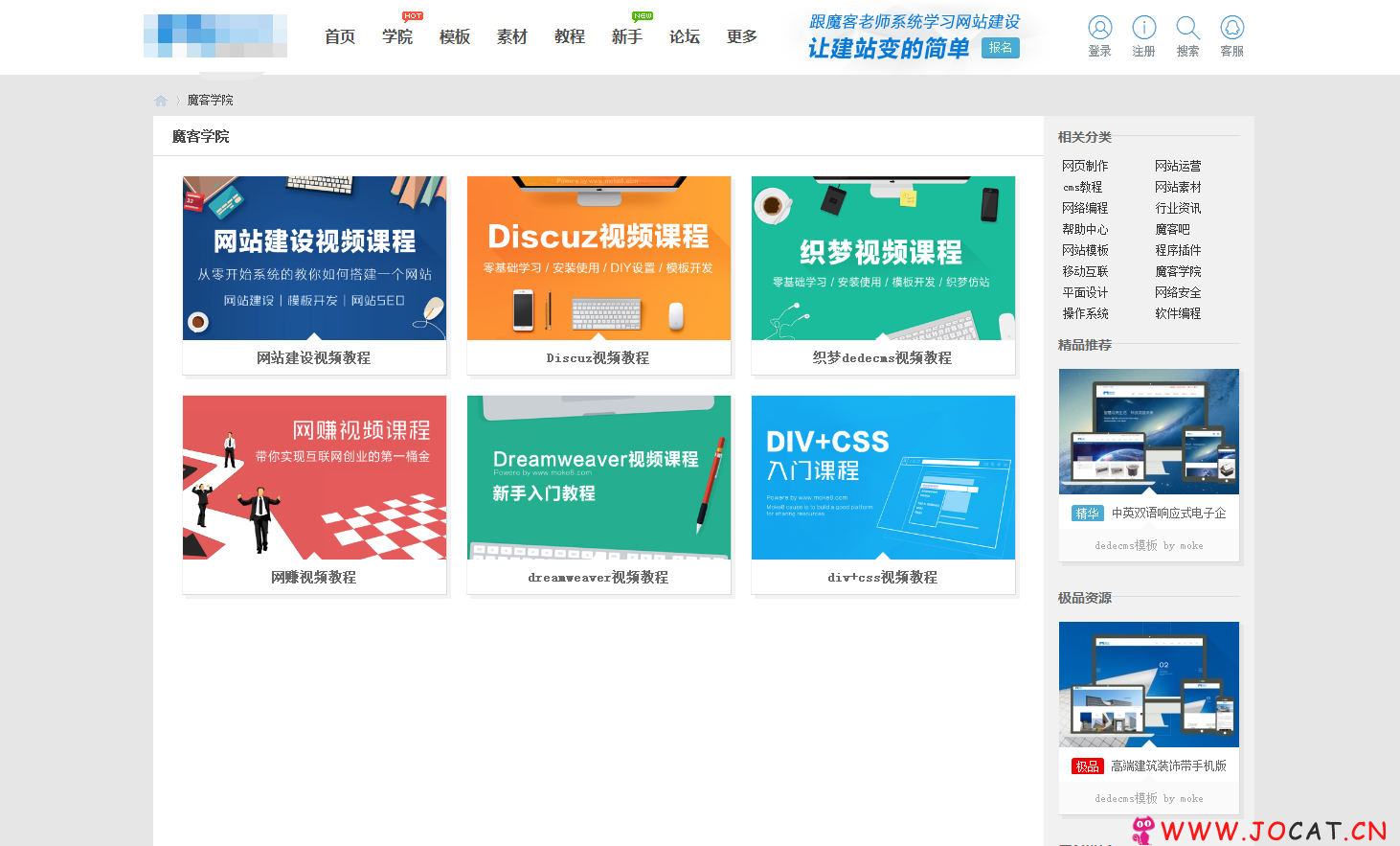Select 模板 in the top navigation
The height and width of the screenshot is (846, 1400).
pyautogui.click(x=455, y=36)
